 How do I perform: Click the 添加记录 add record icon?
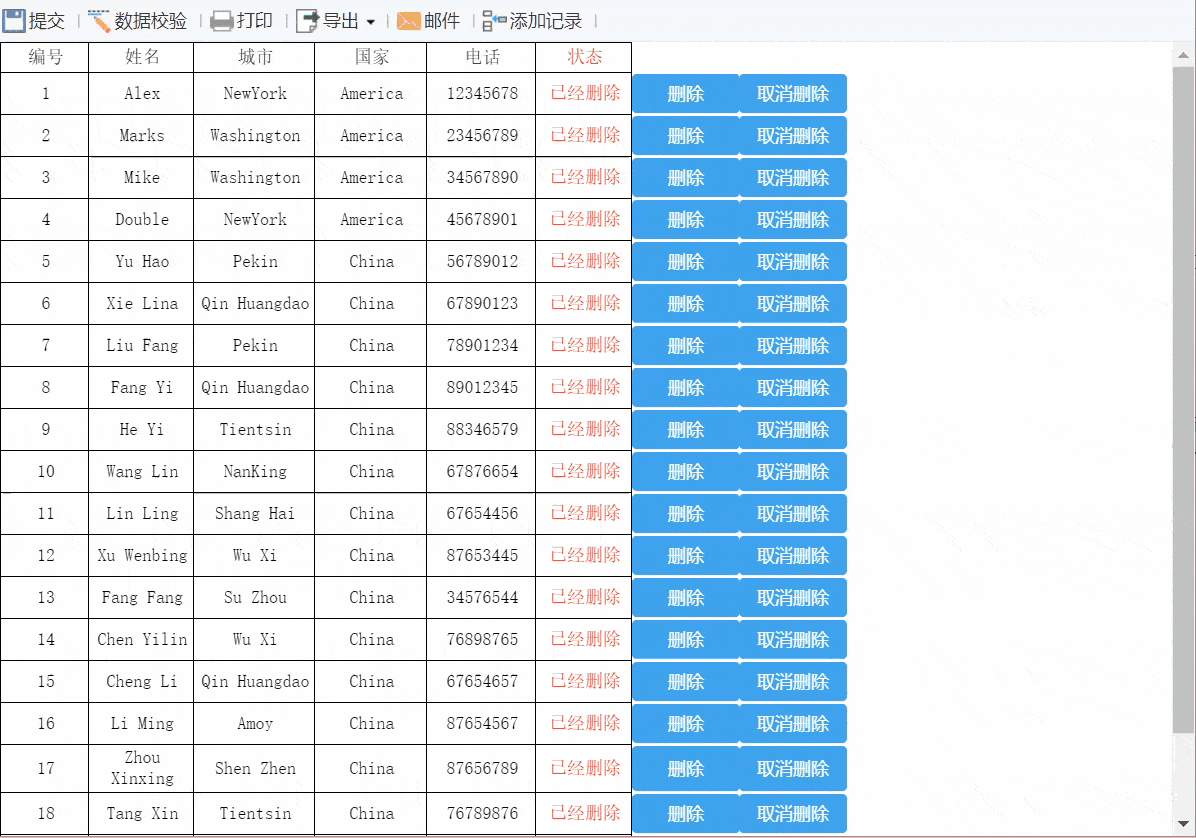(494, 21)
